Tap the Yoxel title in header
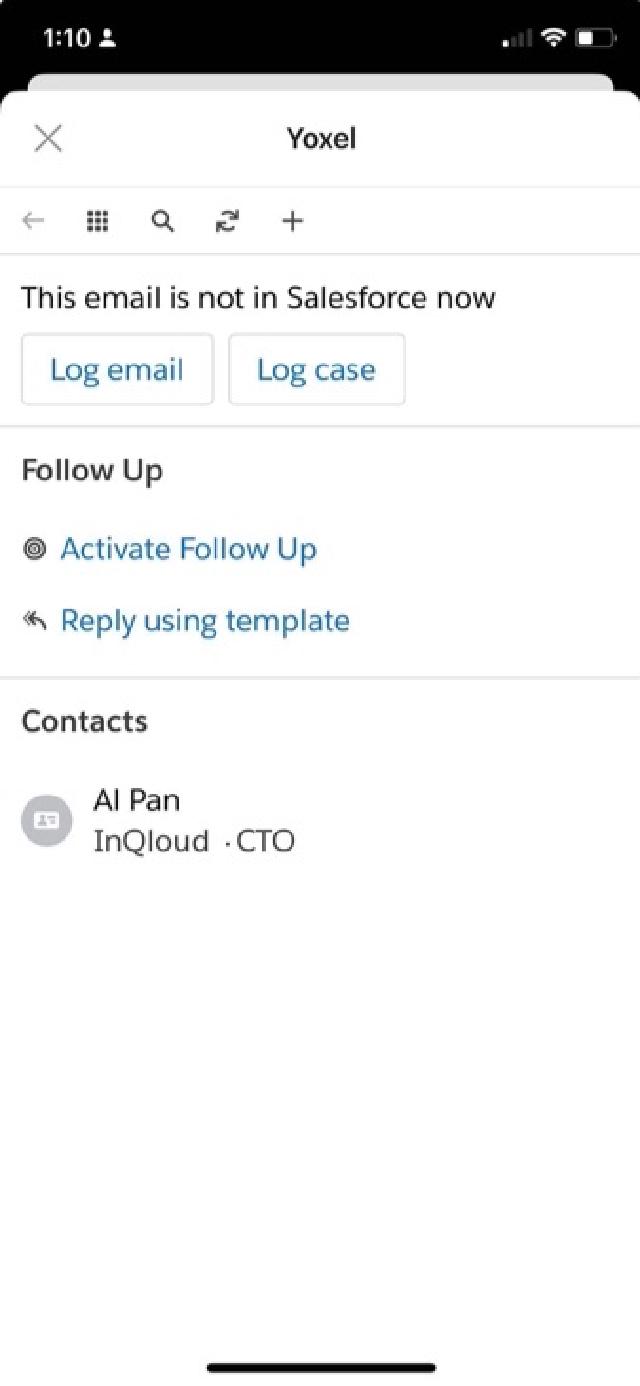The image size is (640, 1386). click(x=322, y=138)
